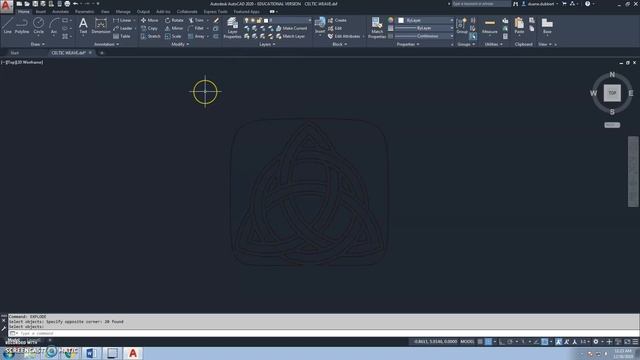Open the status bar customization menu

tap(635, 342)
